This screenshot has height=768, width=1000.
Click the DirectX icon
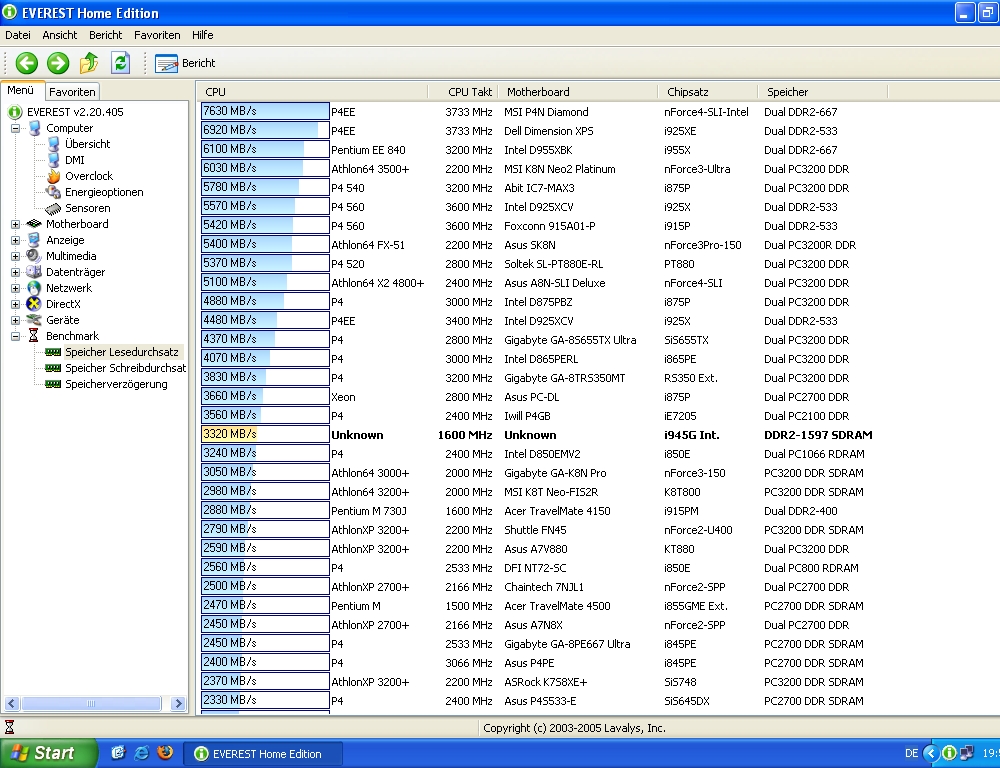tap(34, 304)
